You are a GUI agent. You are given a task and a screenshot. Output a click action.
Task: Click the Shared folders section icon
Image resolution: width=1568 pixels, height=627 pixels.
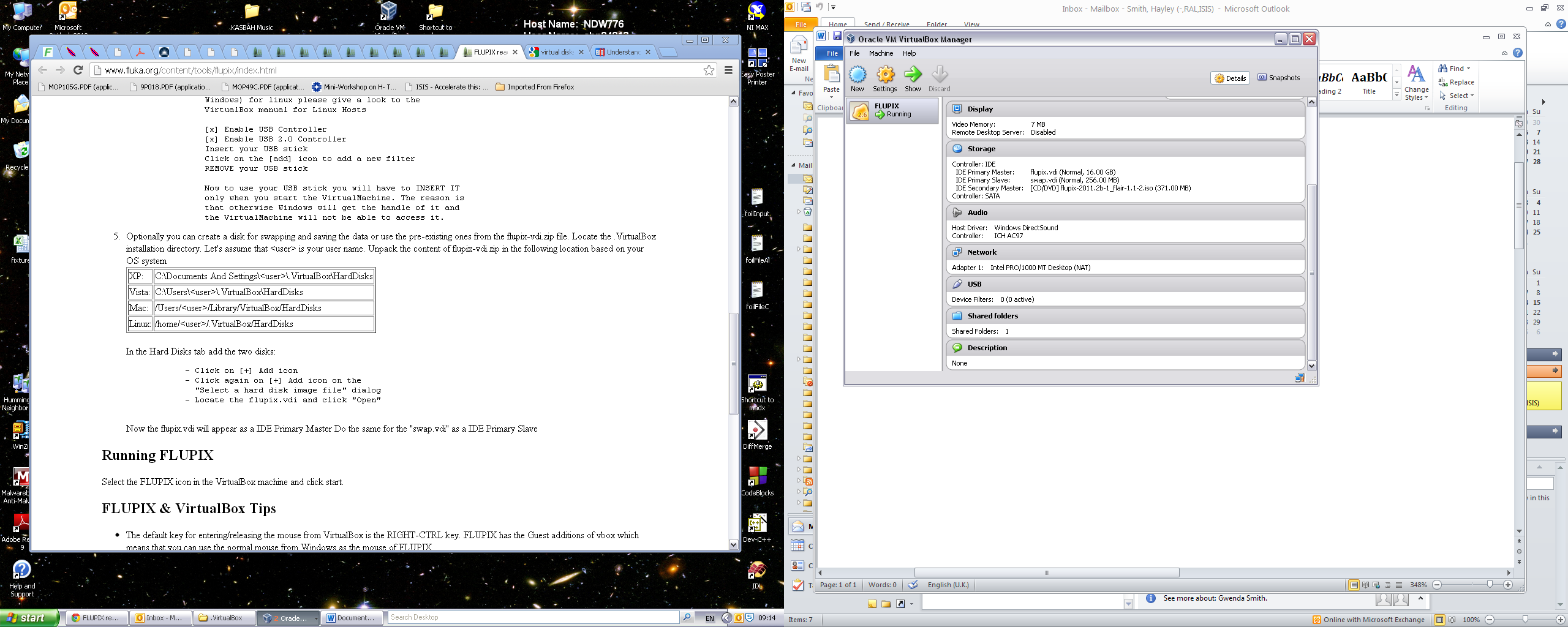point(957,316)
